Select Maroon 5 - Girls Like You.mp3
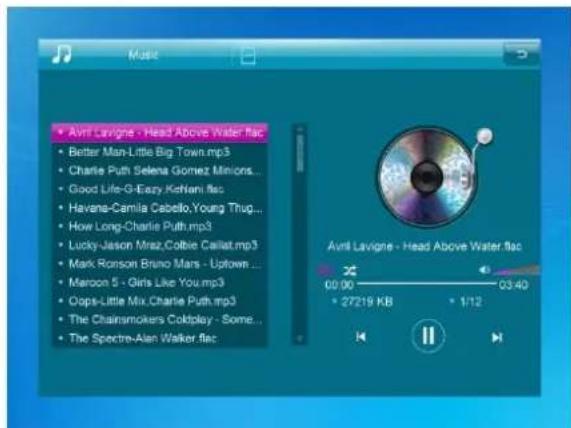Image resolution: width=571 pixels, height=428 pixels. tap(160, 282)
